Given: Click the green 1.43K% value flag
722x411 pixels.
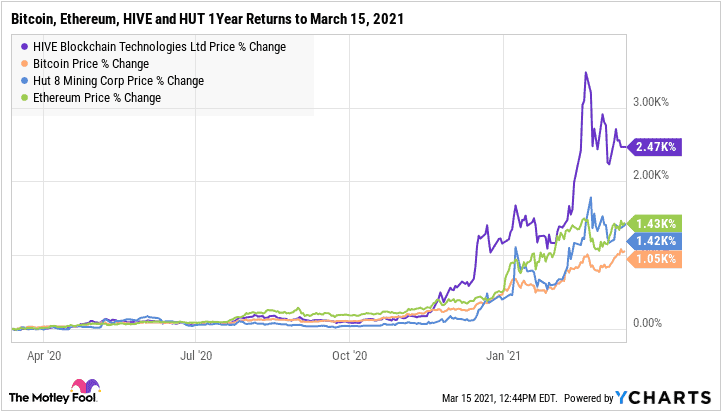Looking at the screenshot, I should click(x=654, y=224).
